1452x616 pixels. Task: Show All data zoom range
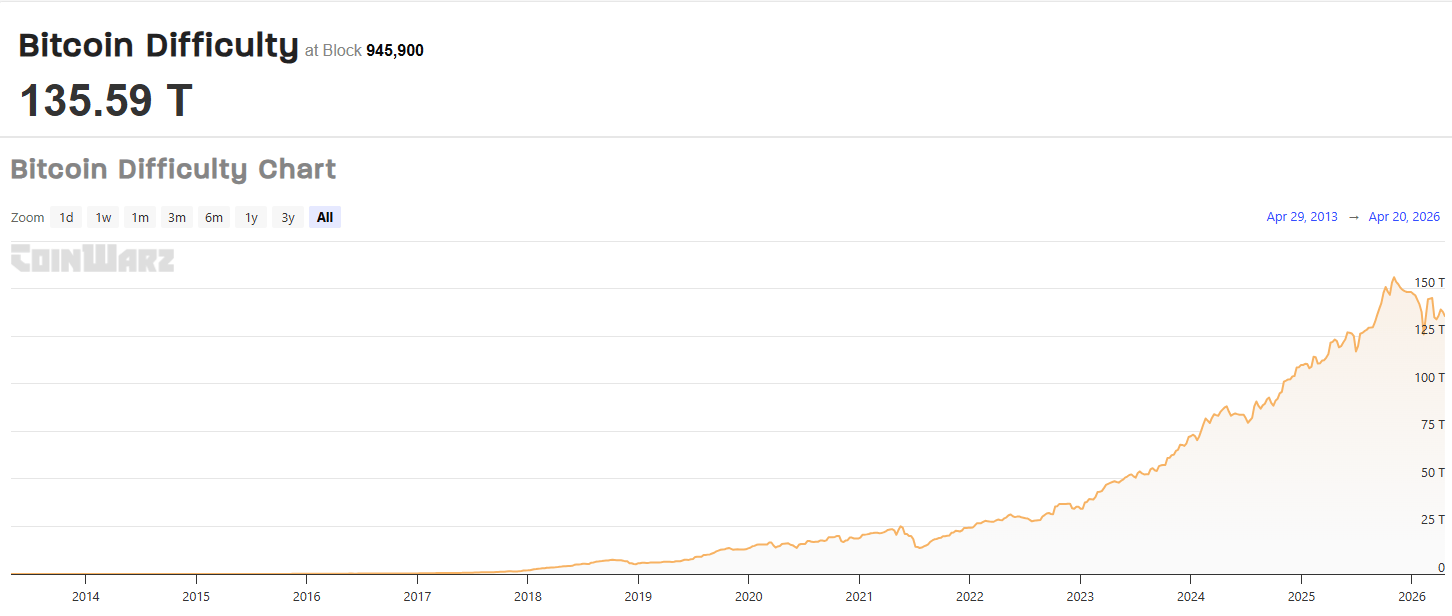click(325, 217)
